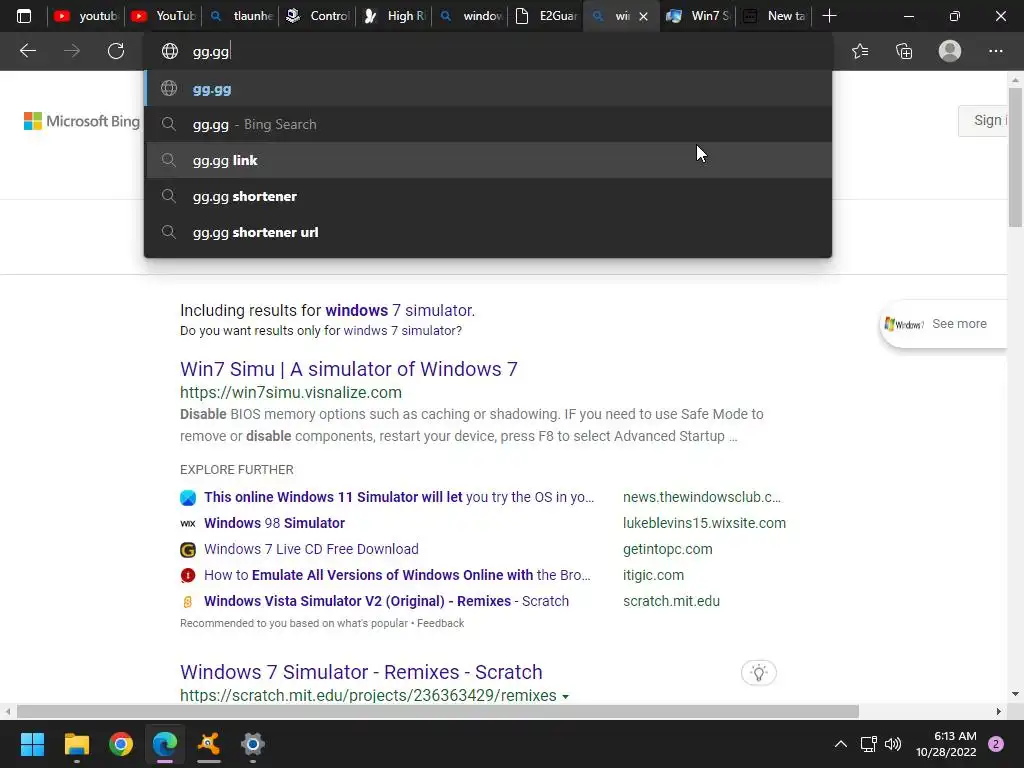
Task: Open 'Windows 7 Simulator - Remixes - Scratch'
Action: point(361,672)
